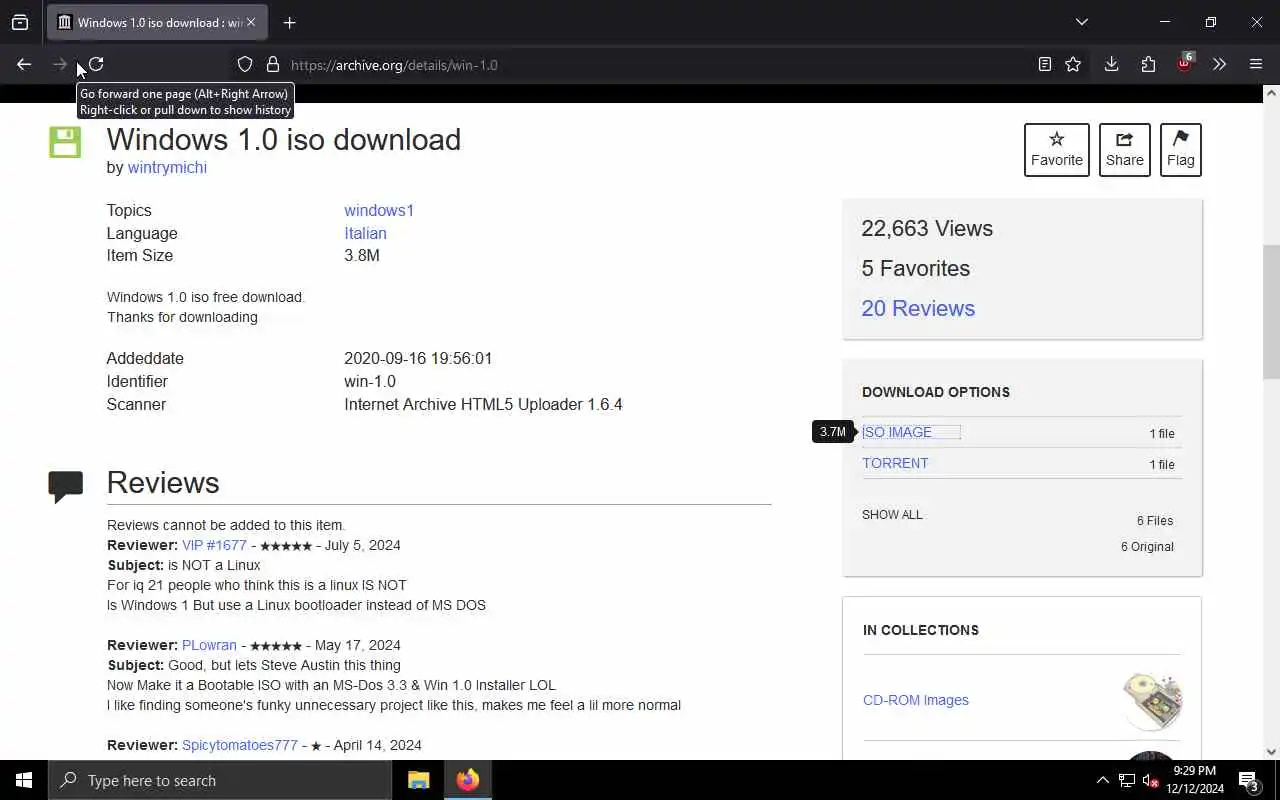
Task: Open uploader wintrymichi profile link
Action: click(x=167, y=168)
